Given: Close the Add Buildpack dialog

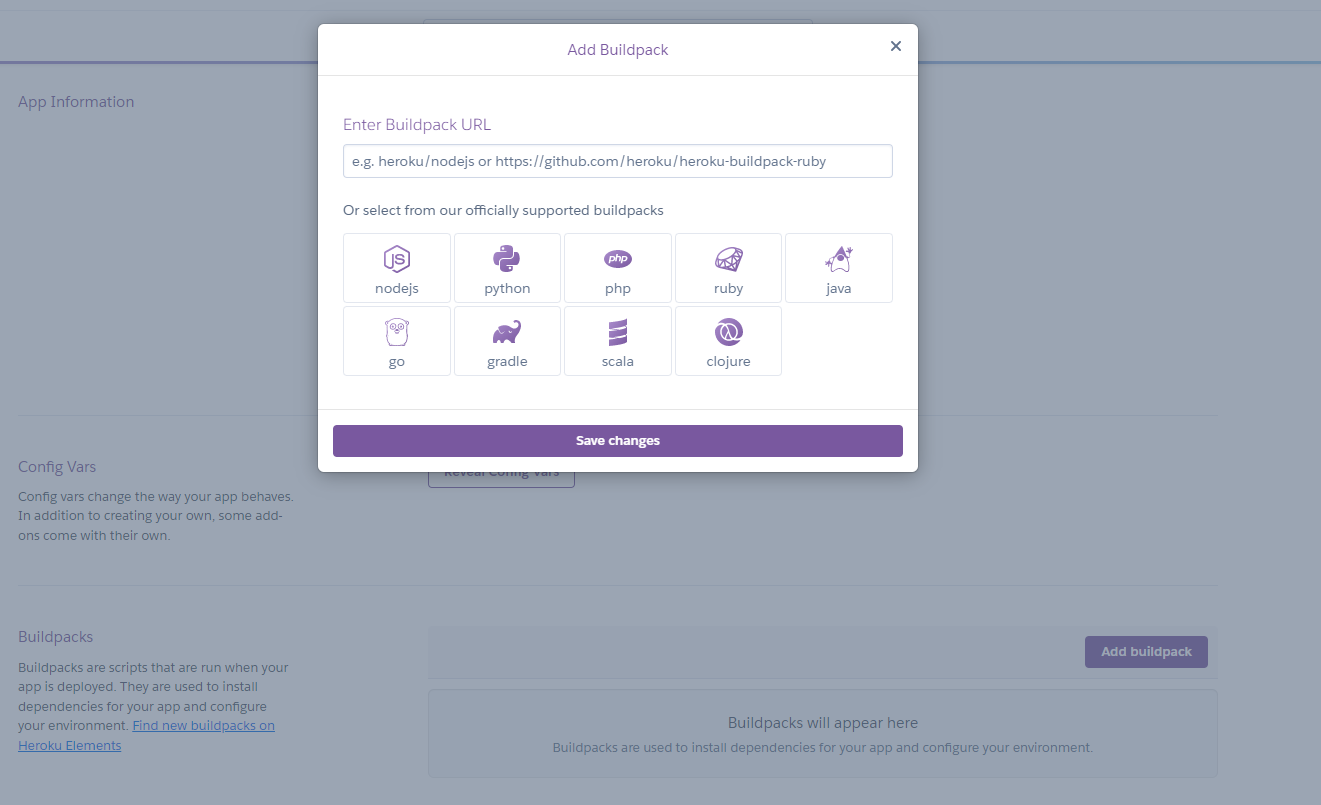Looking at the screenshot, I should [896, 46].
